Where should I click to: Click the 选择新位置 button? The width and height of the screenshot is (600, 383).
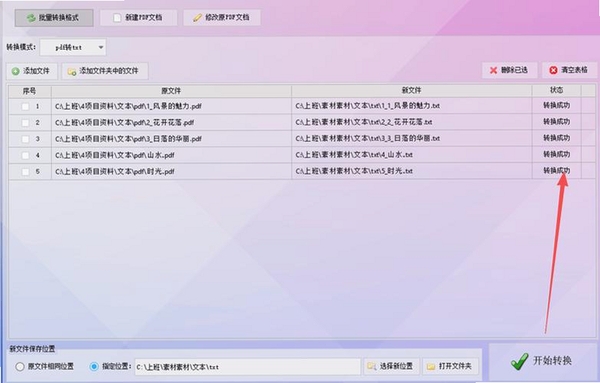[x=391, y=367]
